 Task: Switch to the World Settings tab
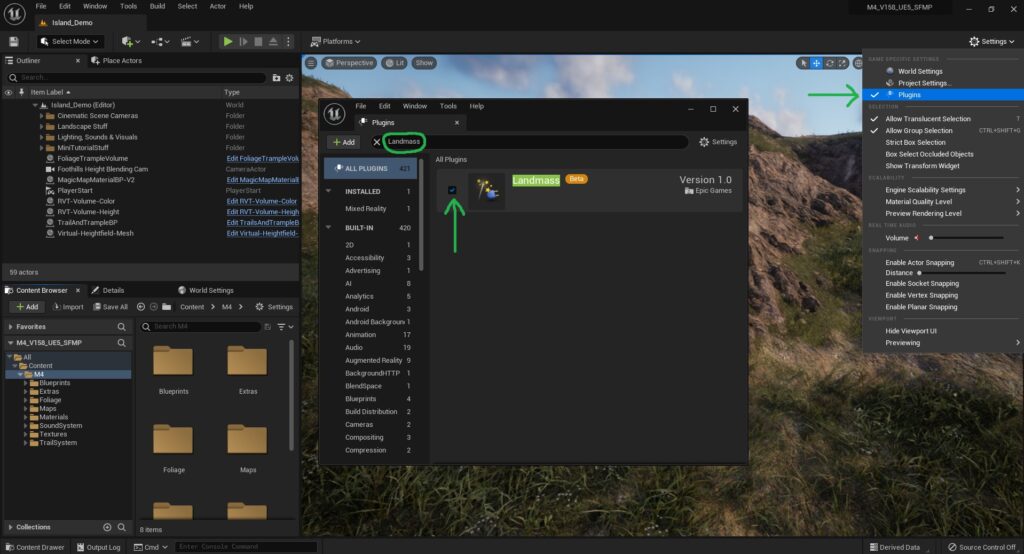point(206,290)
